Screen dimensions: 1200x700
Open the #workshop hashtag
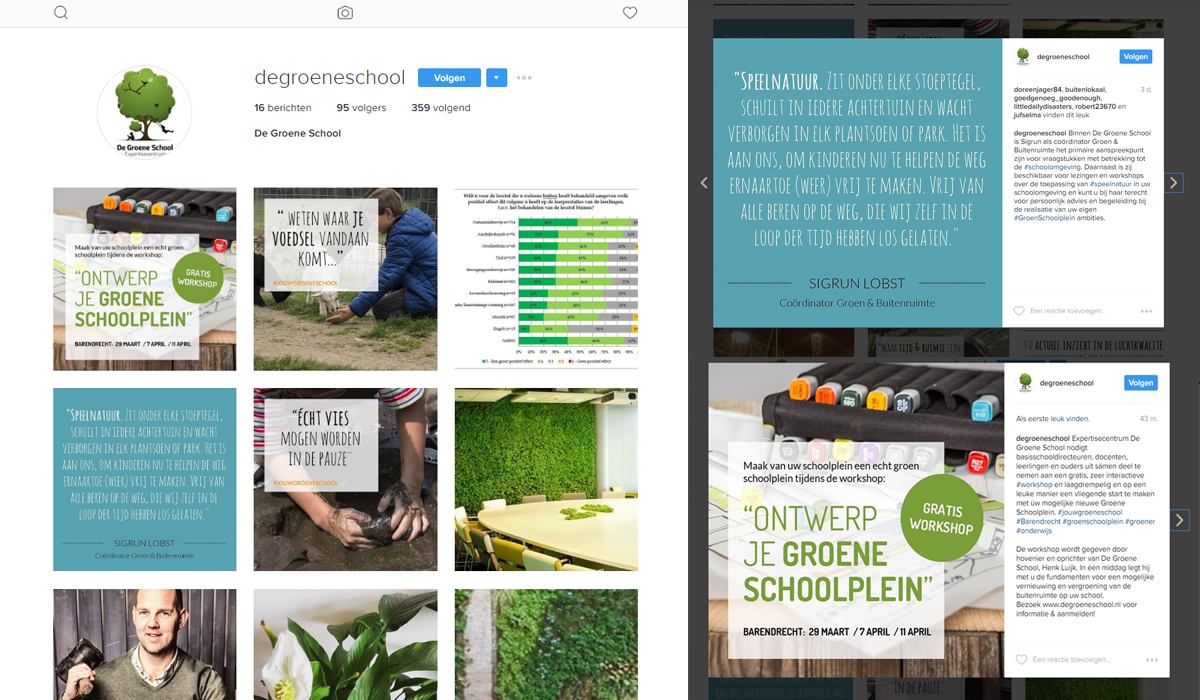1034,485
